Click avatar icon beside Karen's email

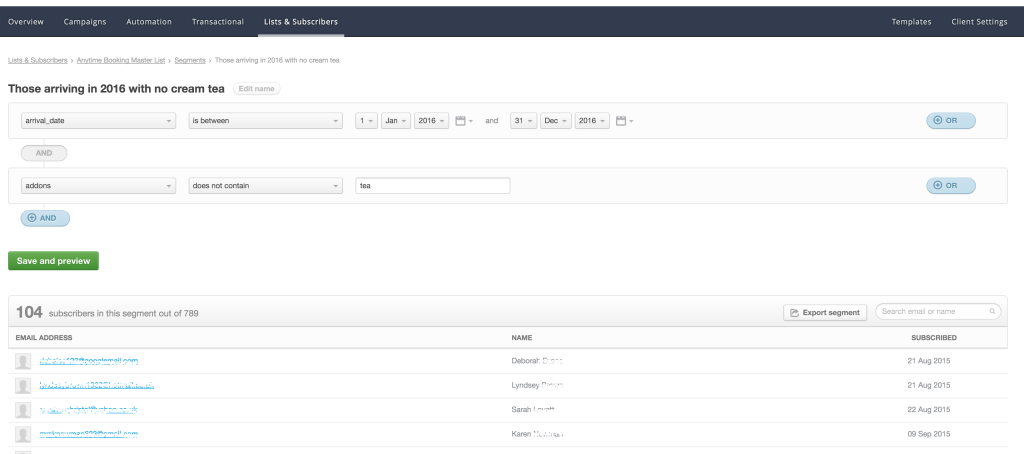(x=23, y=434)
